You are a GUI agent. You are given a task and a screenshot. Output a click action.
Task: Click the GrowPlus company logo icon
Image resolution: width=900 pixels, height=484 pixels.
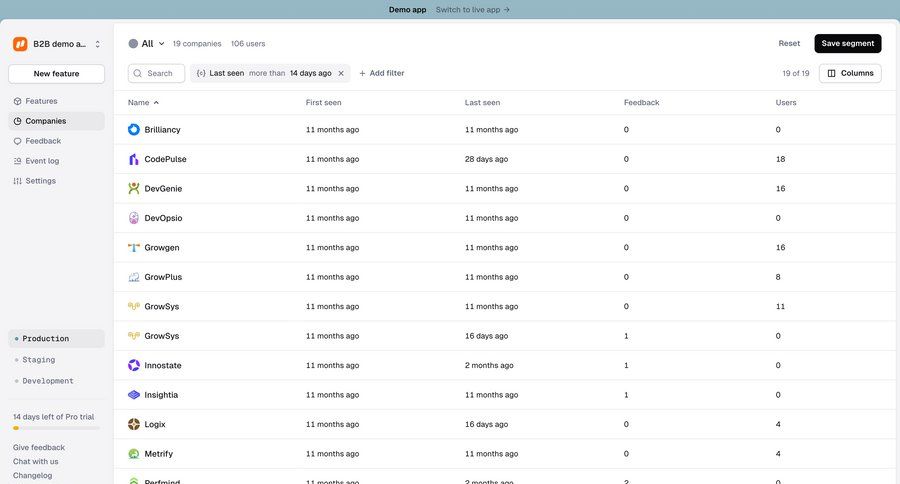[x=134, y=277]
